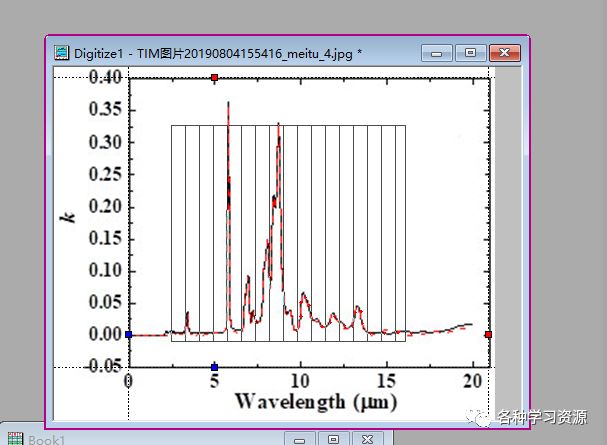
Task: Click the 0.35 y-axis tick label
Action: pyautogui.click(x=105, y=110)
